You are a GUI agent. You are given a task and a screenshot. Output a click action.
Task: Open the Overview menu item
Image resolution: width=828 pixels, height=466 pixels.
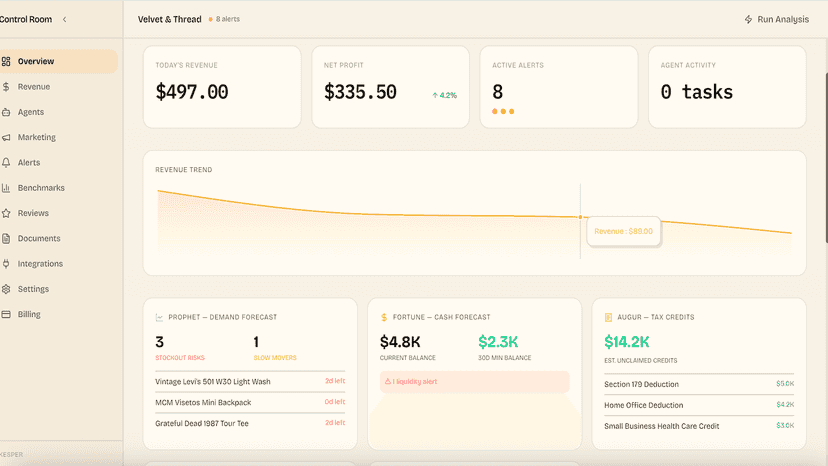[x=59, y=61]
